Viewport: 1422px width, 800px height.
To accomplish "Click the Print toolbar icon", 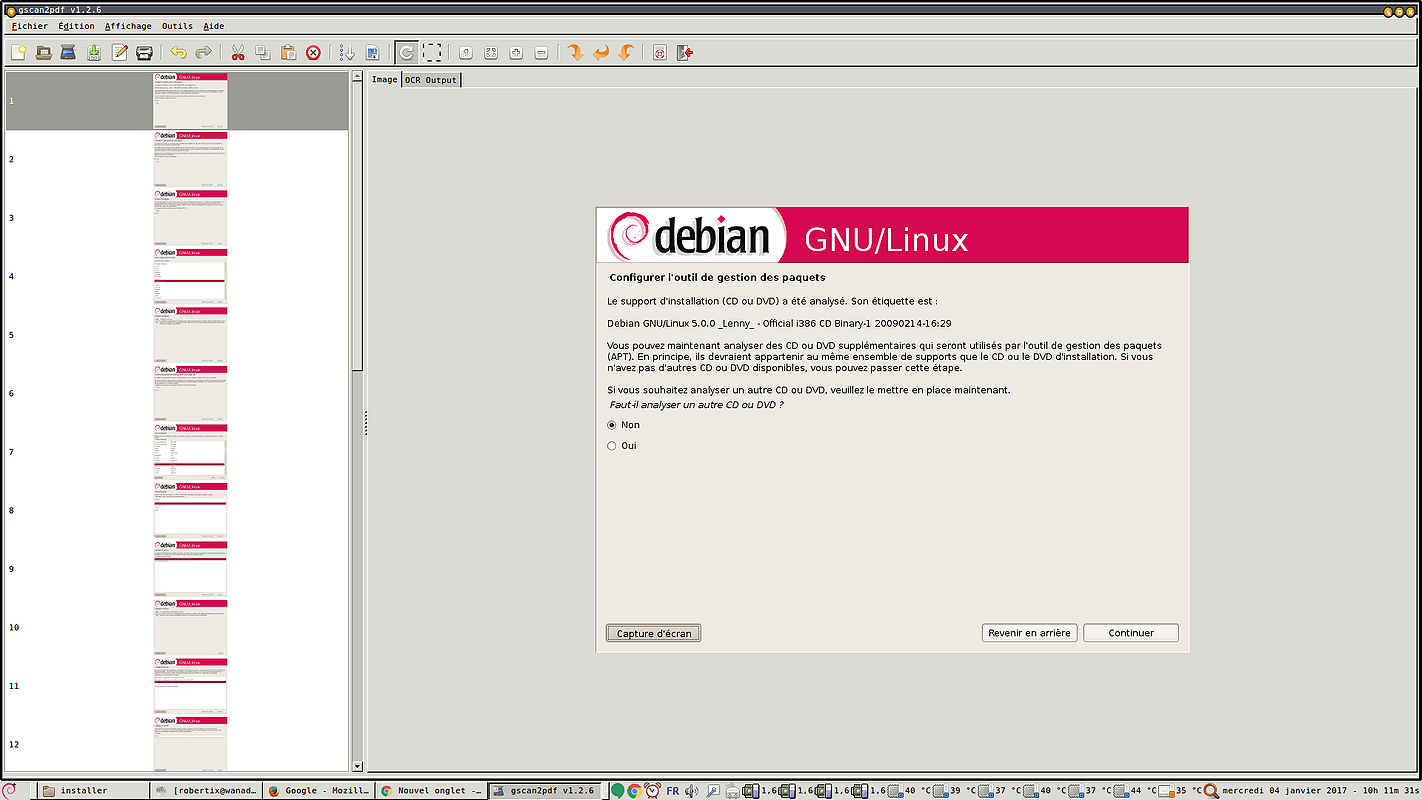I will tap(145, 52).
